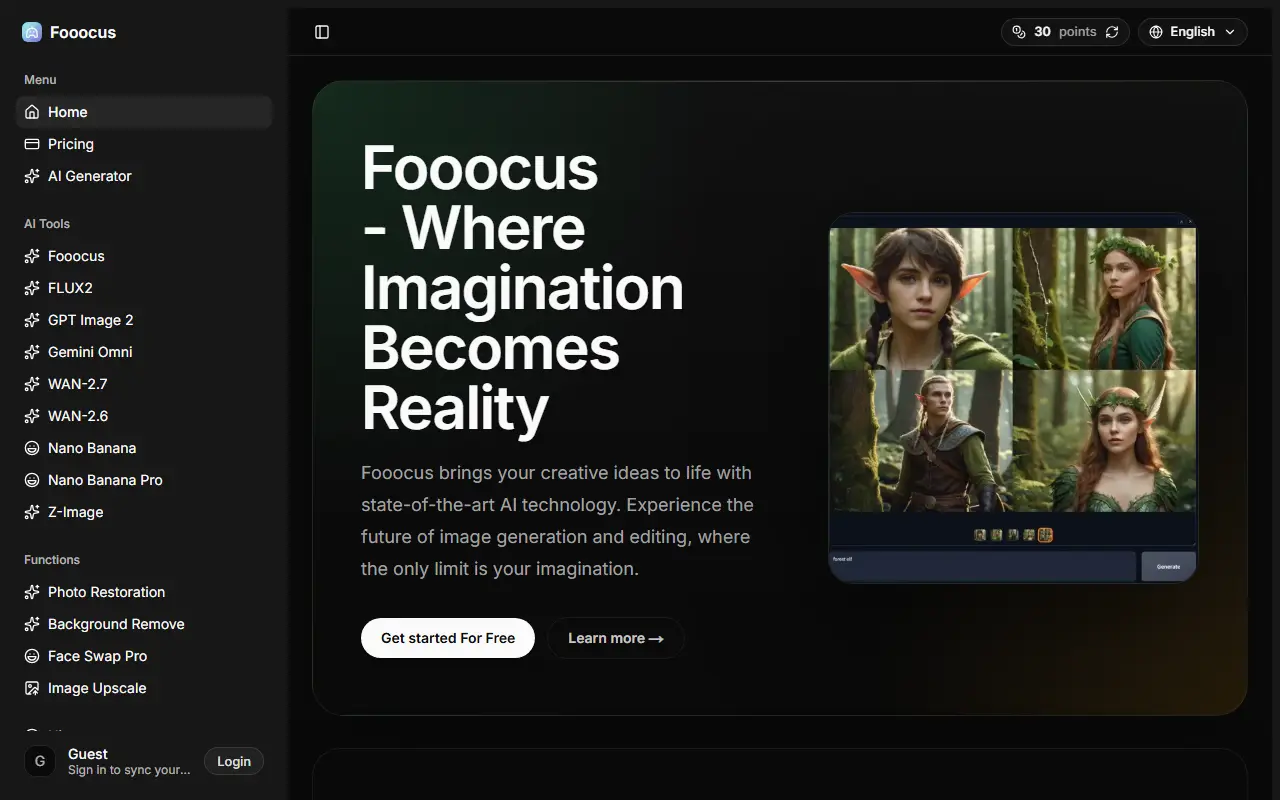Click the Photo Restoration sparkle icon

click(x=32, y=592)
